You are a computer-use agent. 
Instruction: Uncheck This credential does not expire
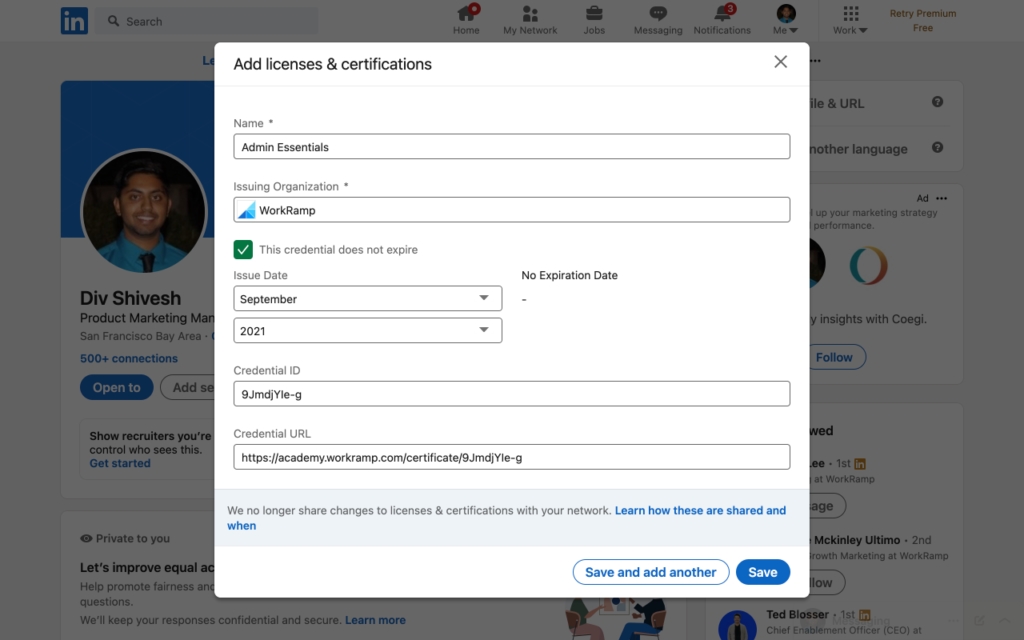(243, 249)
